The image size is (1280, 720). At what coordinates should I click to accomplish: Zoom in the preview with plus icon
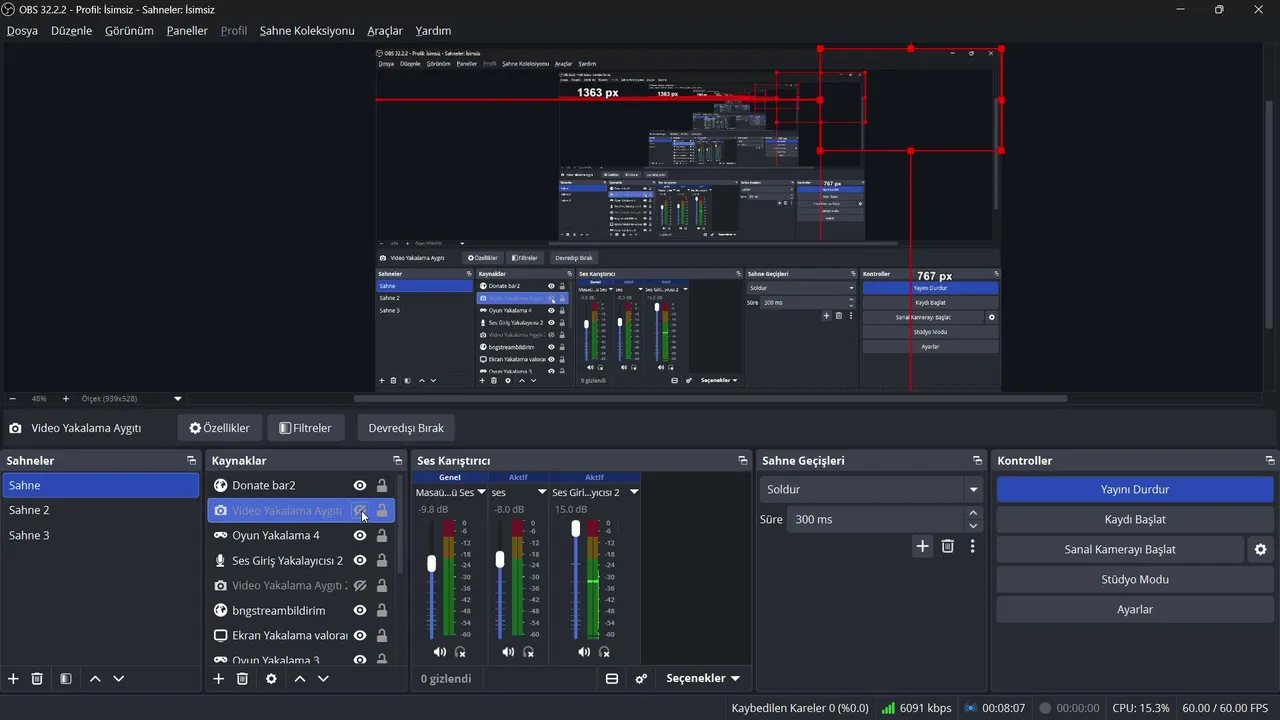66,398
